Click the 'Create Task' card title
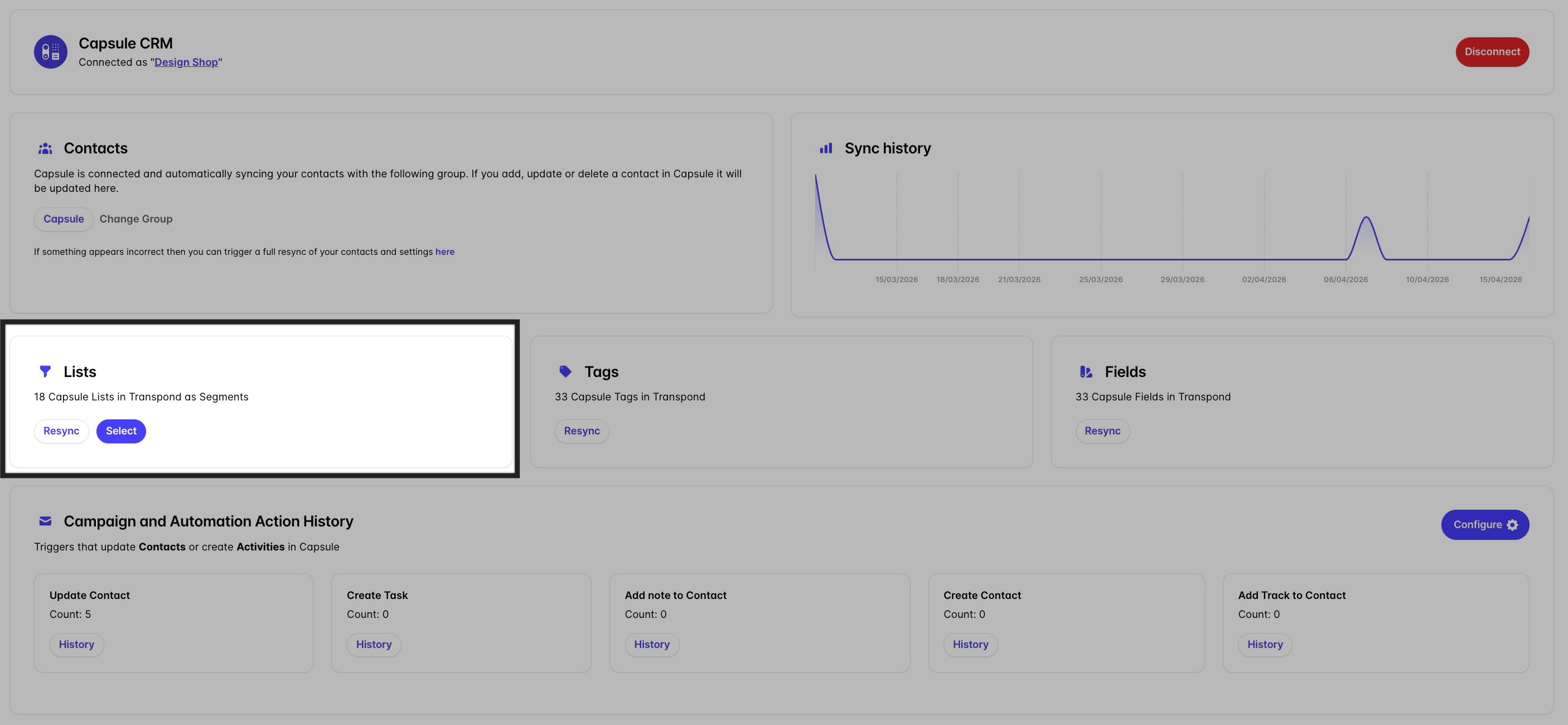 (378, 596)
